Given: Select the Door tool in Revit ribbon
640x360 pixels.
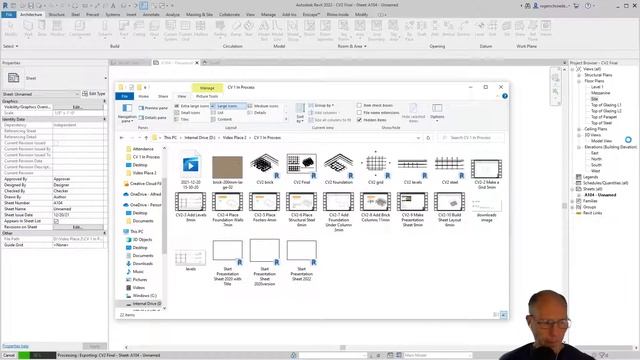Looking at the screenshot, I should click(42, 29).
